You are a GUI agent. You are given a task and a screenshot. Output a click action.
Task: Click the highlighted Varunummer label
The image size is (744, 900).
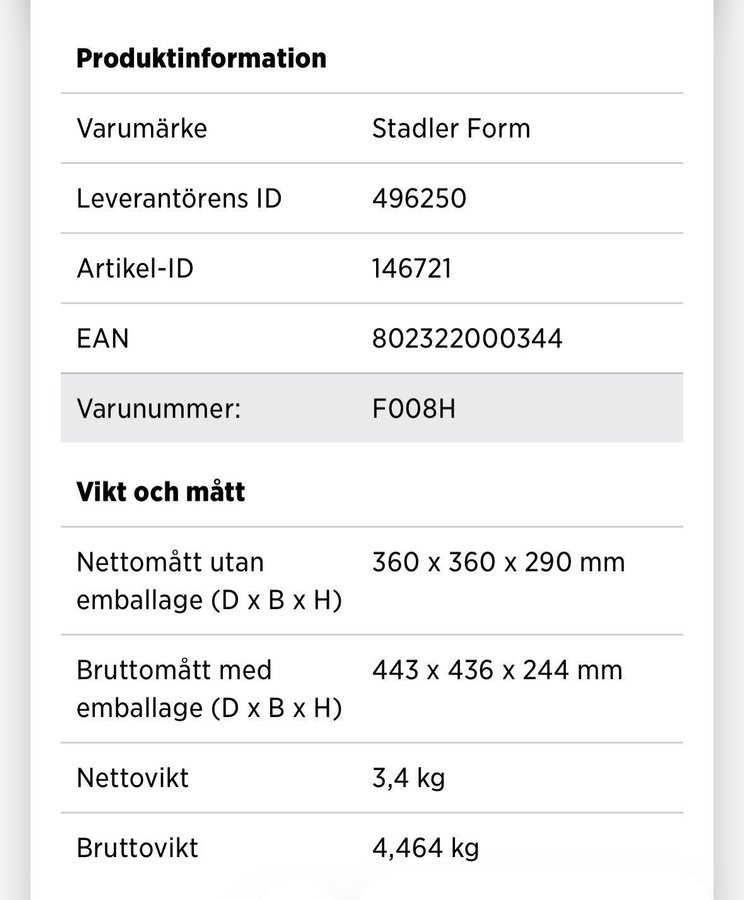159,408
